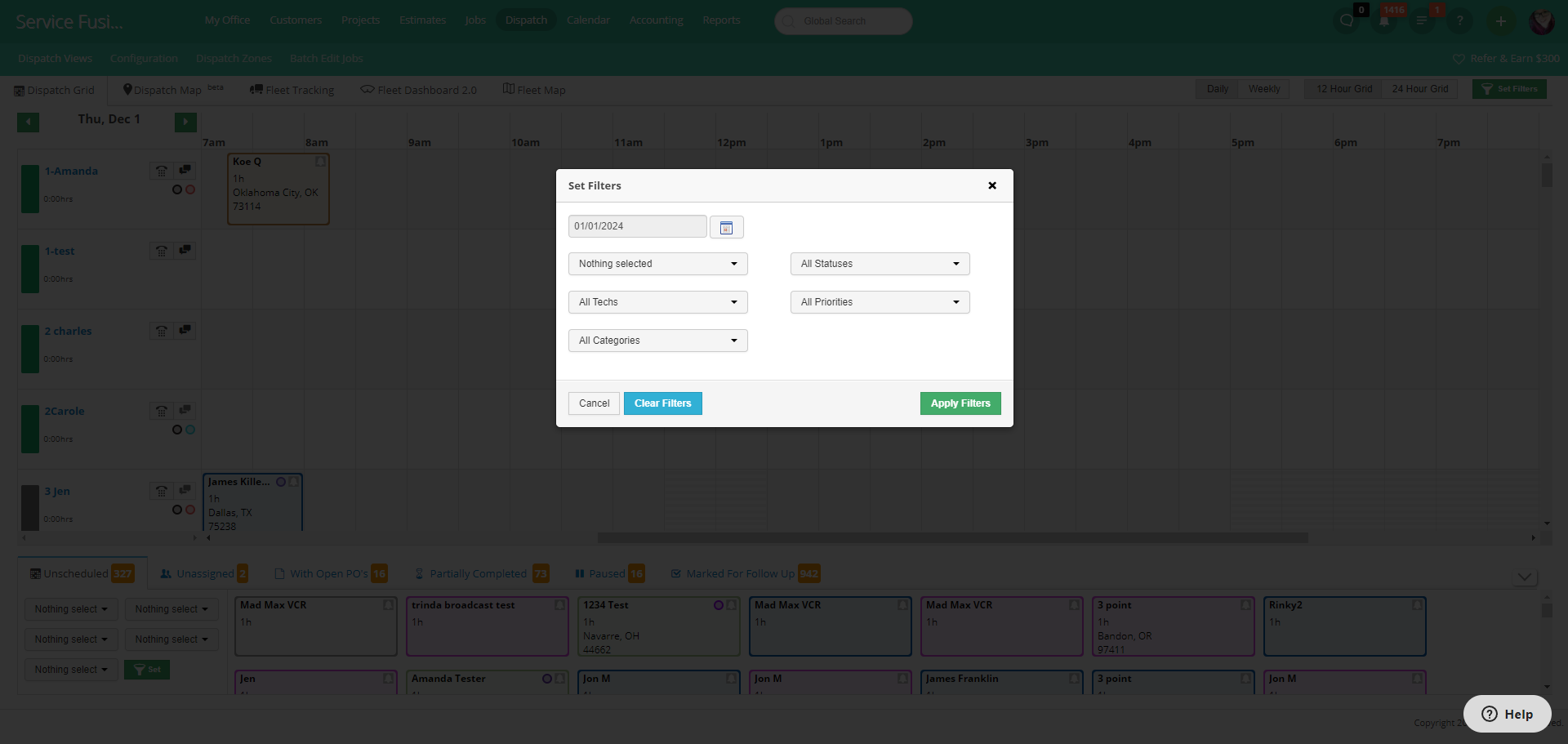Open the Paused tab
1568x744 pixels.
(x=610, y=573)
